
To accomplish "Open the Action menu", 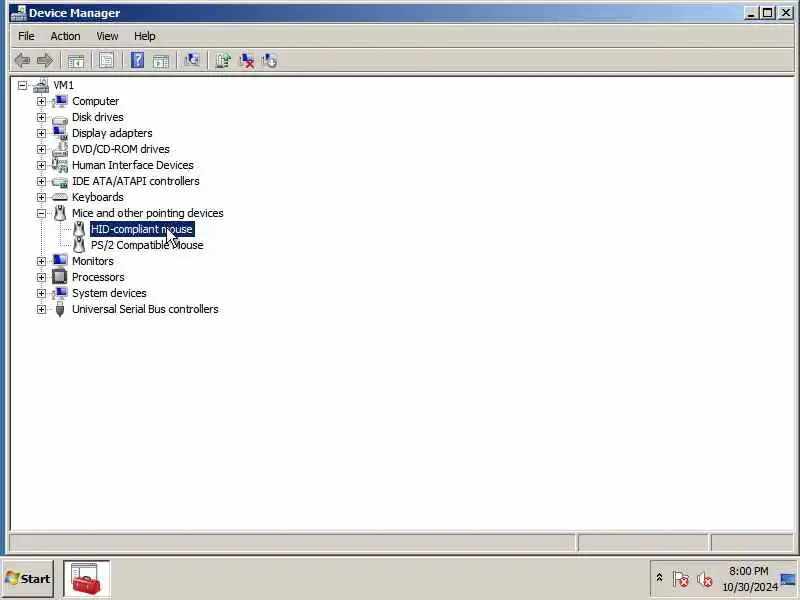I will pyautogui.click(x=65, y=36).
